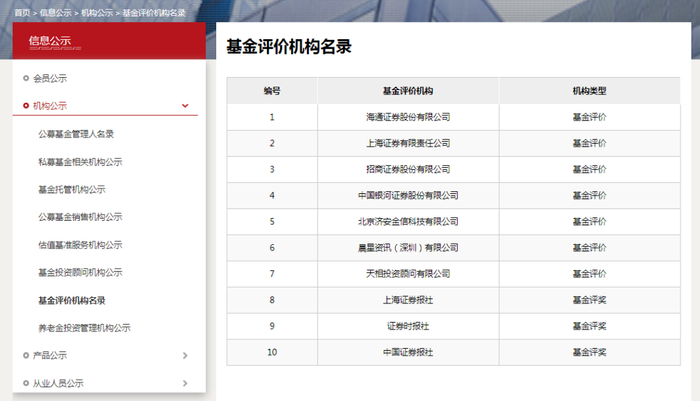The image size is (700, 401).
Task: Select 北京济安金信科技有限公司 in the table
Action: (408, 221)
